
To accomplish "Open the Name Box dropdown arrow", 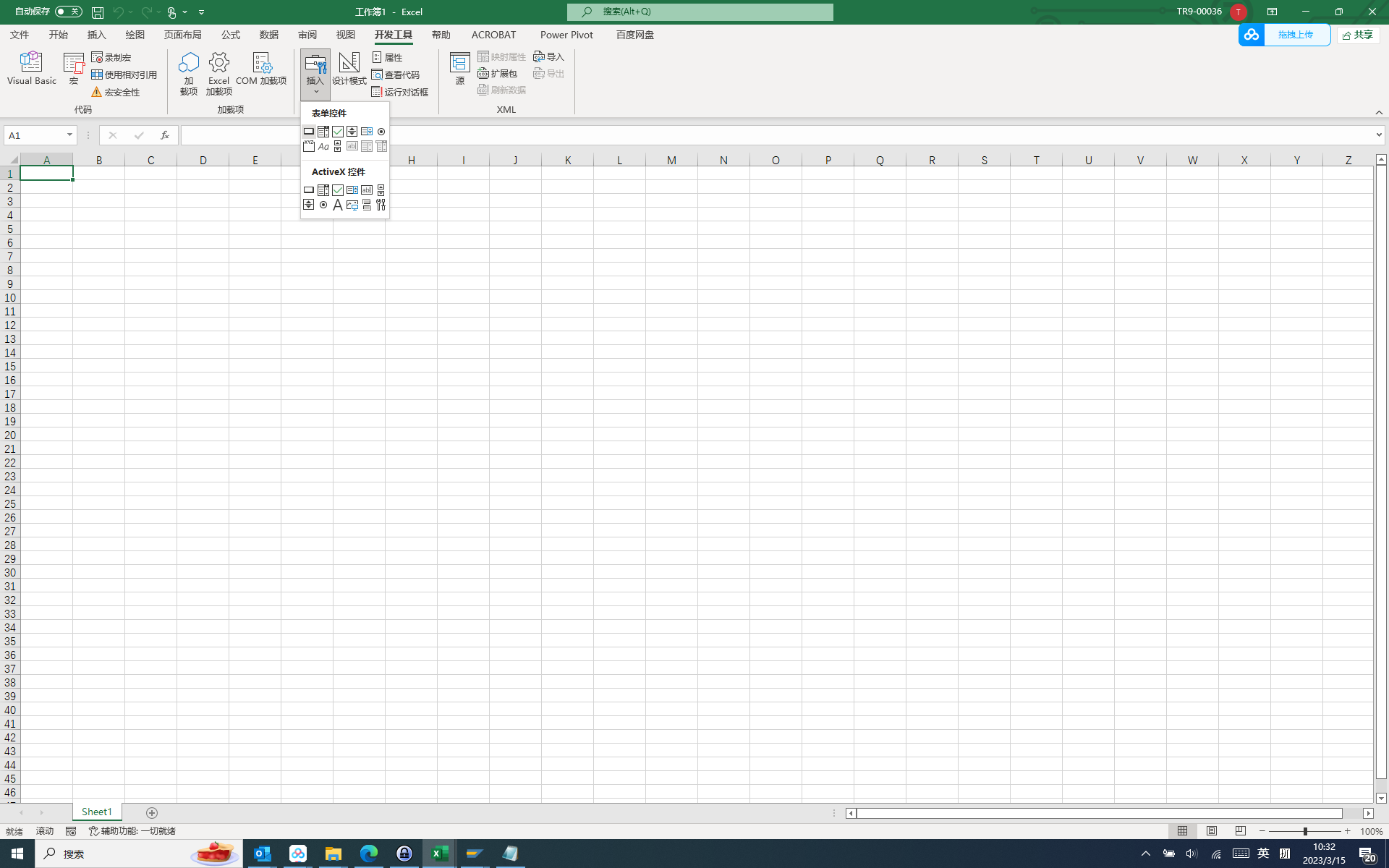I will point(69,135).
